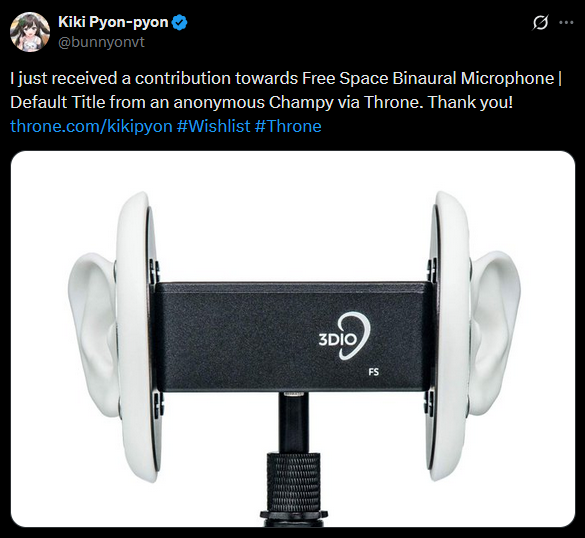
Task: Click the blue verified checkmark badge
Action: 179,23
